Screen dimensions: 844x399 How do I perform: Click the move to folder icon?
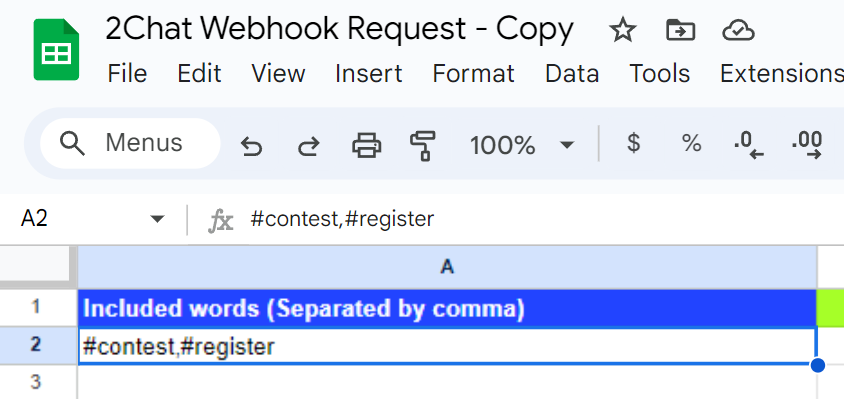click(x=680, y=30)
